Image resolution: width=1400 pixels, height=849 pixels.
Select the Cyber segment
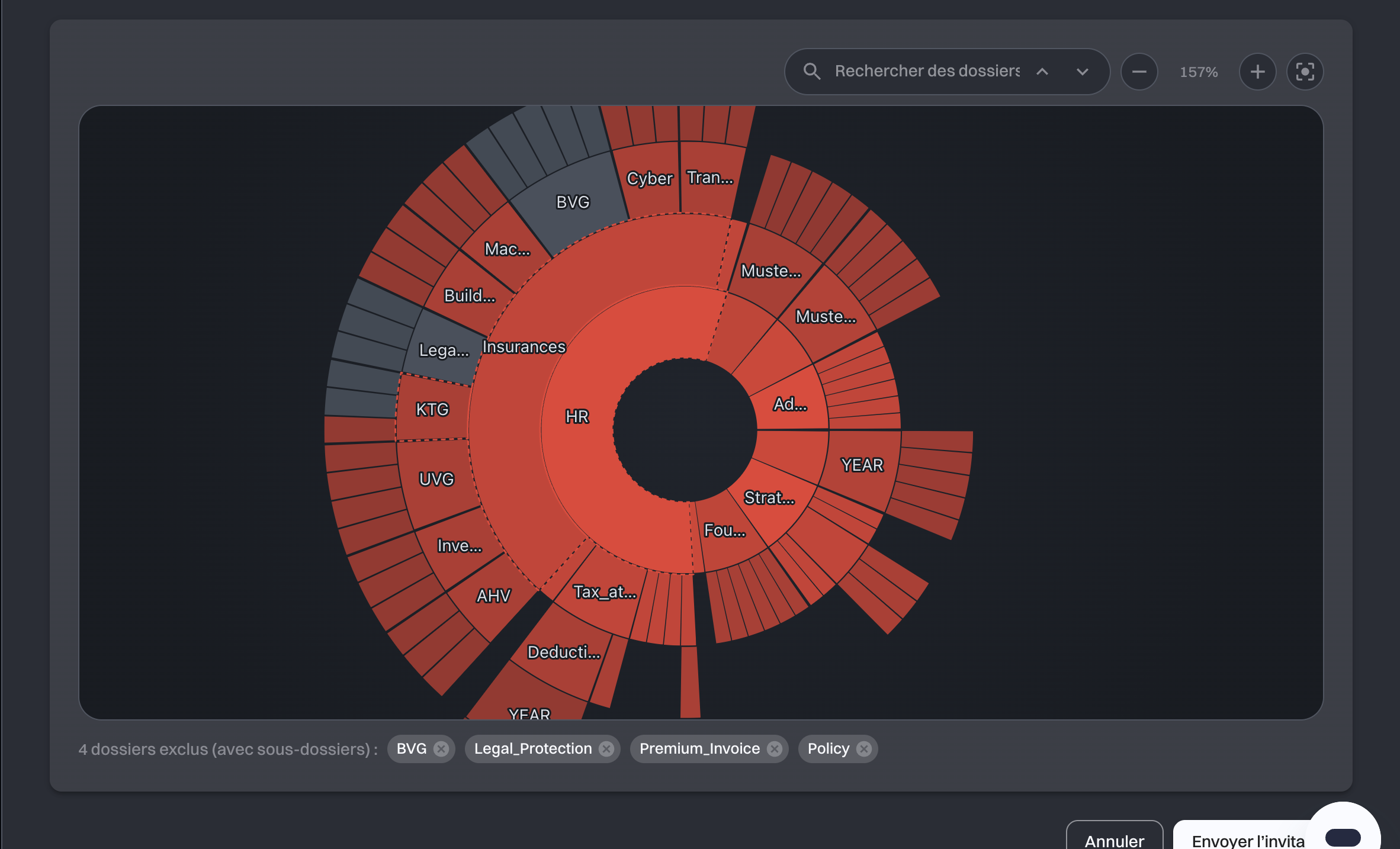point(649,178)
